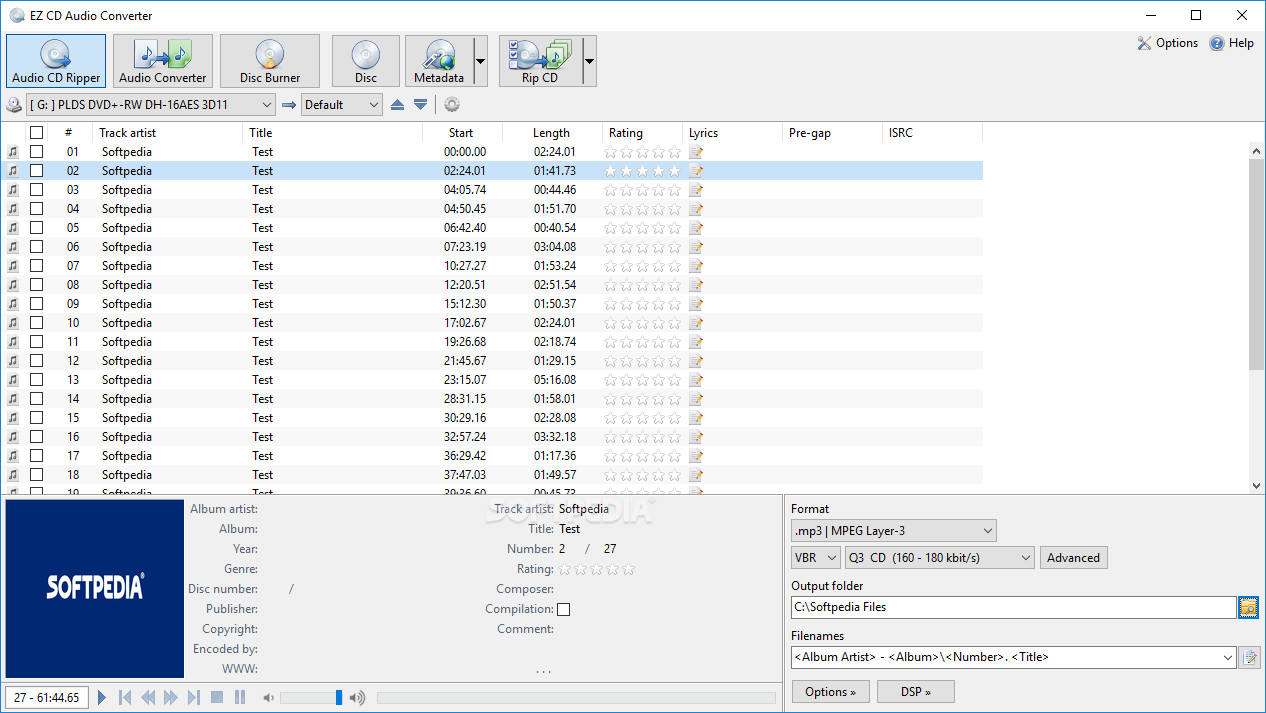Skip to the next track
1266x713 pixels.
click(194, 697)
